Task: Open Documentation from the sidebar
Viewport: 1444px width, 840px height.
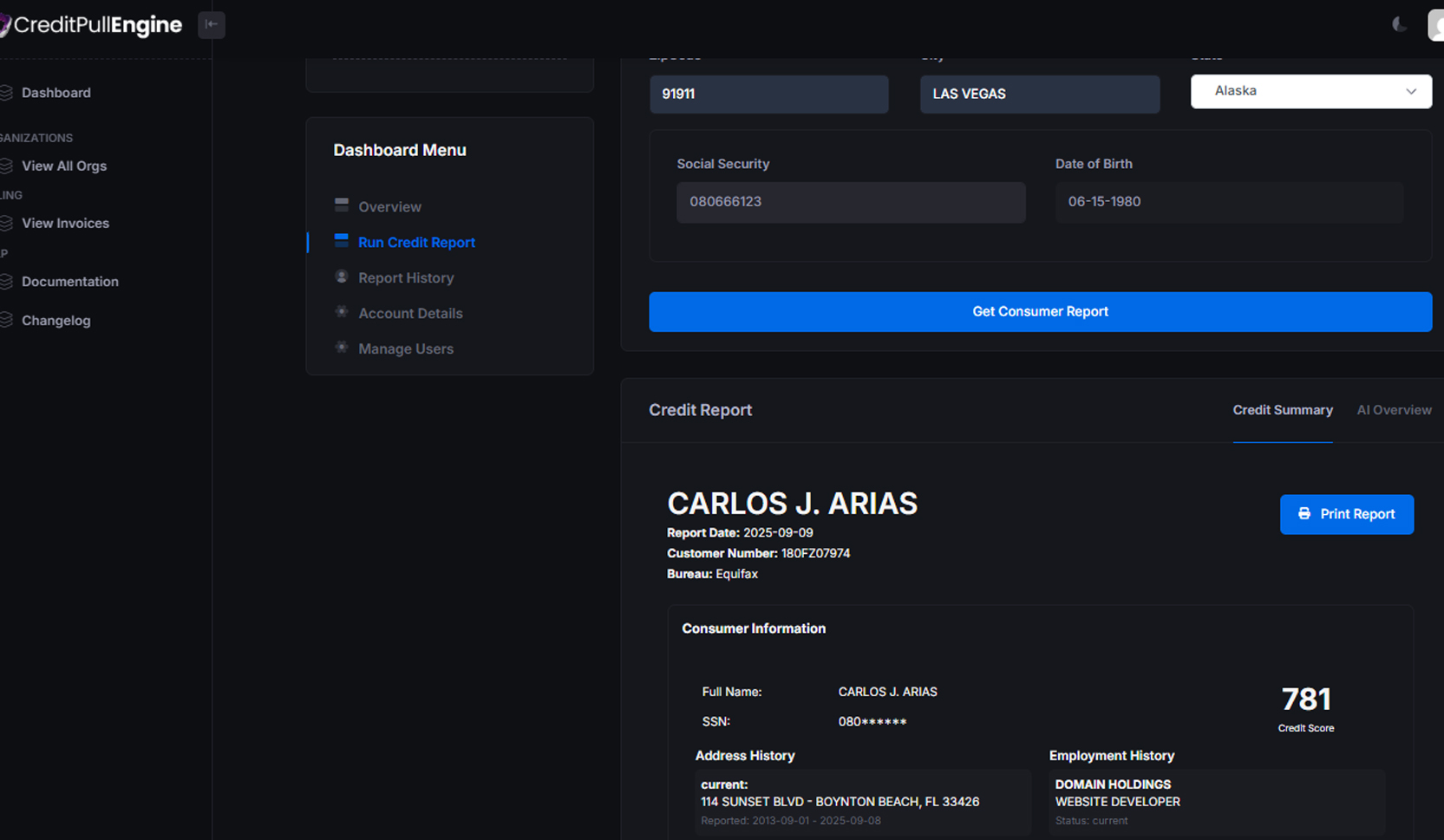Action: 69,282
